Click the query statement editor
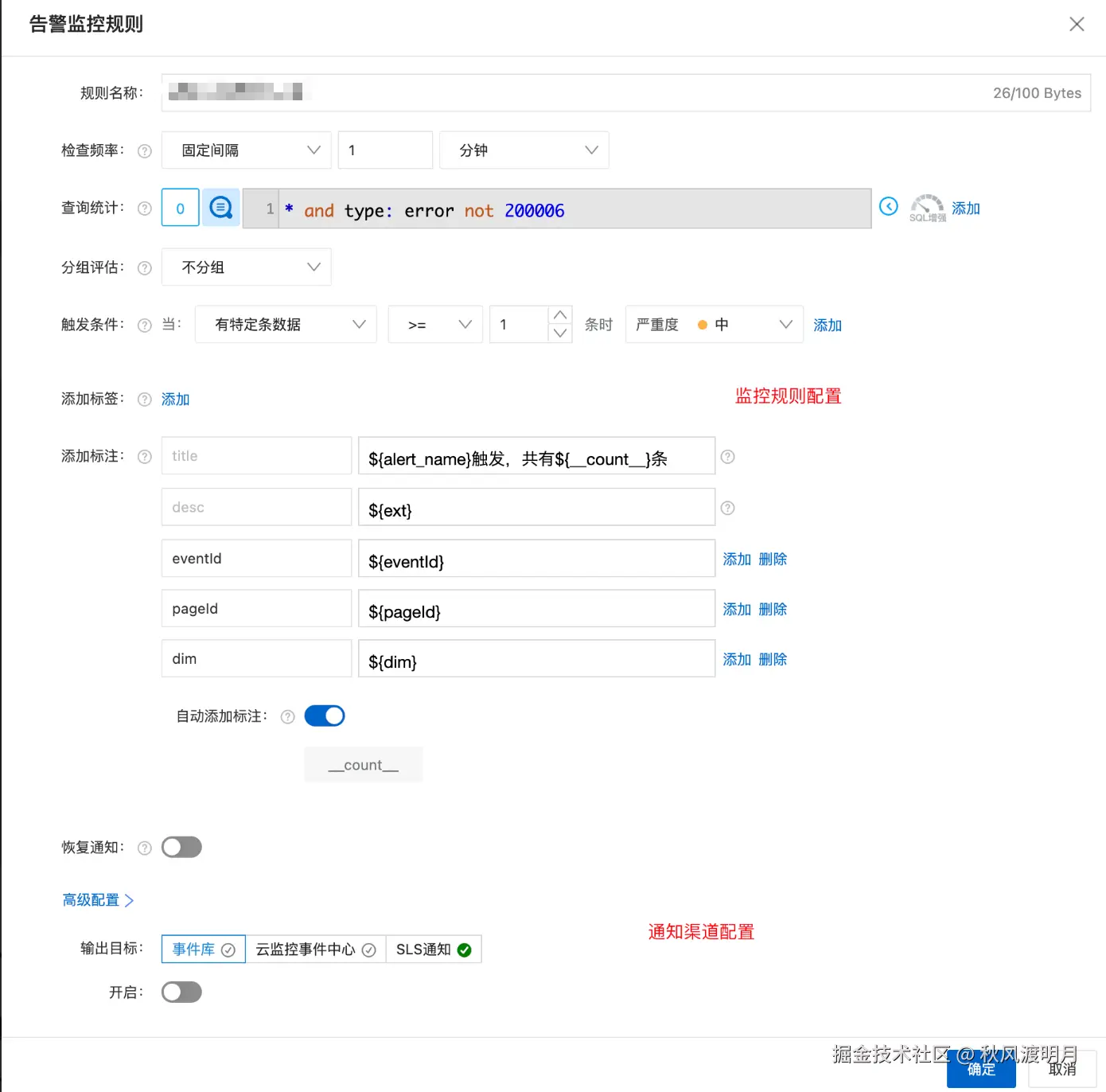 557,209
